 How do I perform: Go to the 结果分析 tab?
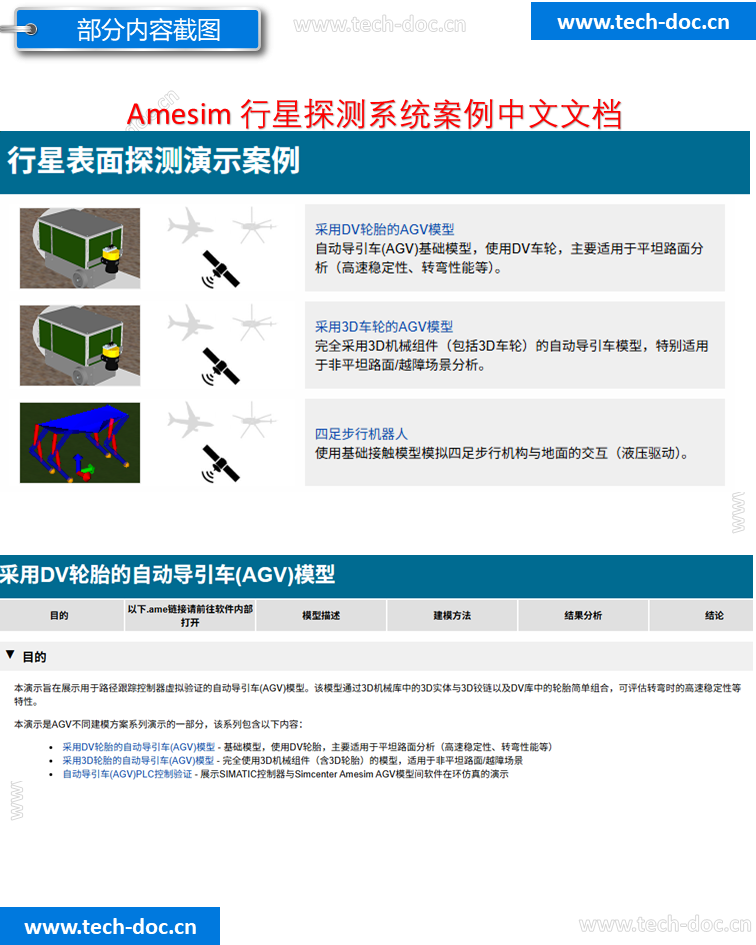coord(583,615)
